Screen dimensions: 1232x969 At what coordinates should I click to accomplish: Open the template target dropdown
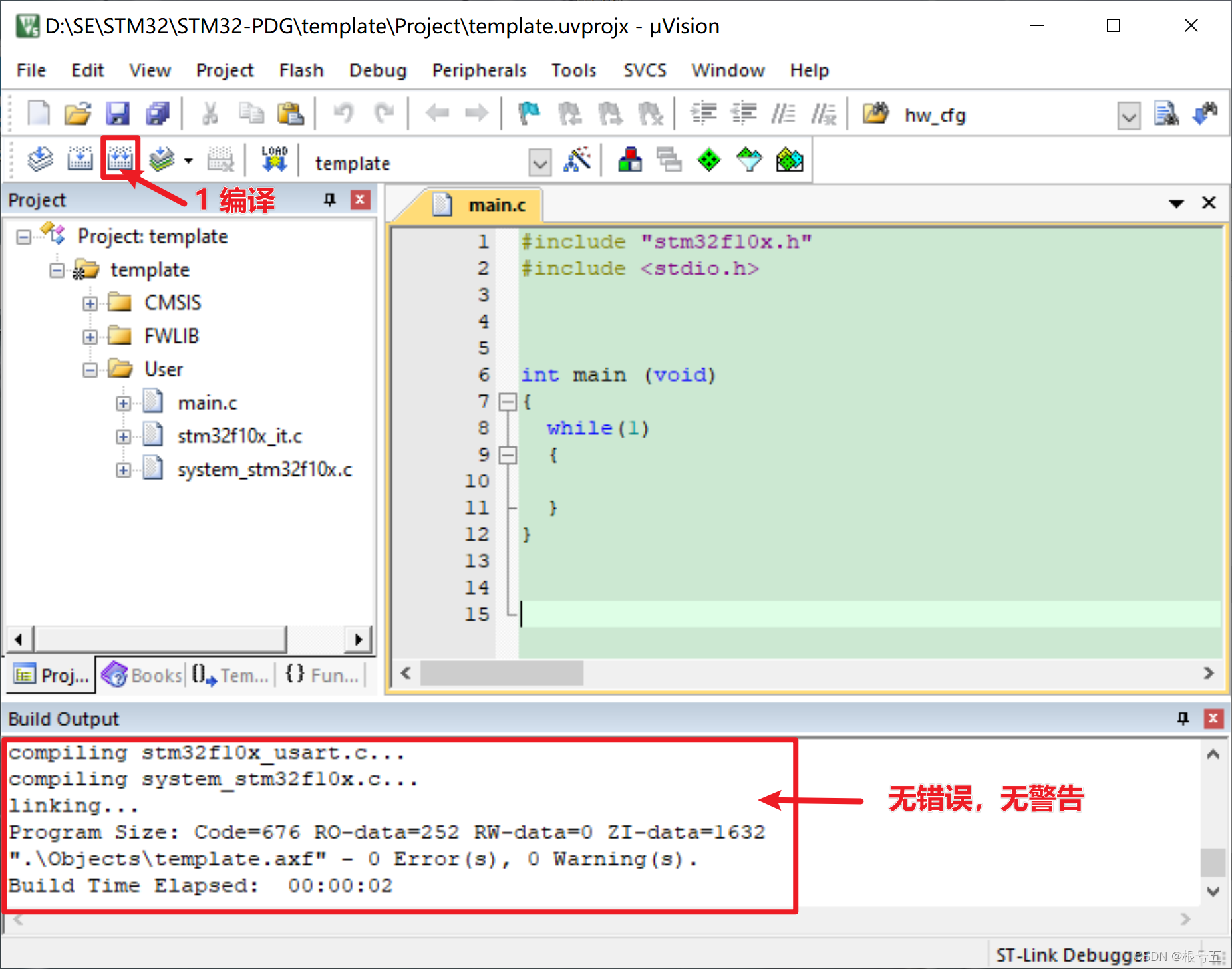coord(540,162)
